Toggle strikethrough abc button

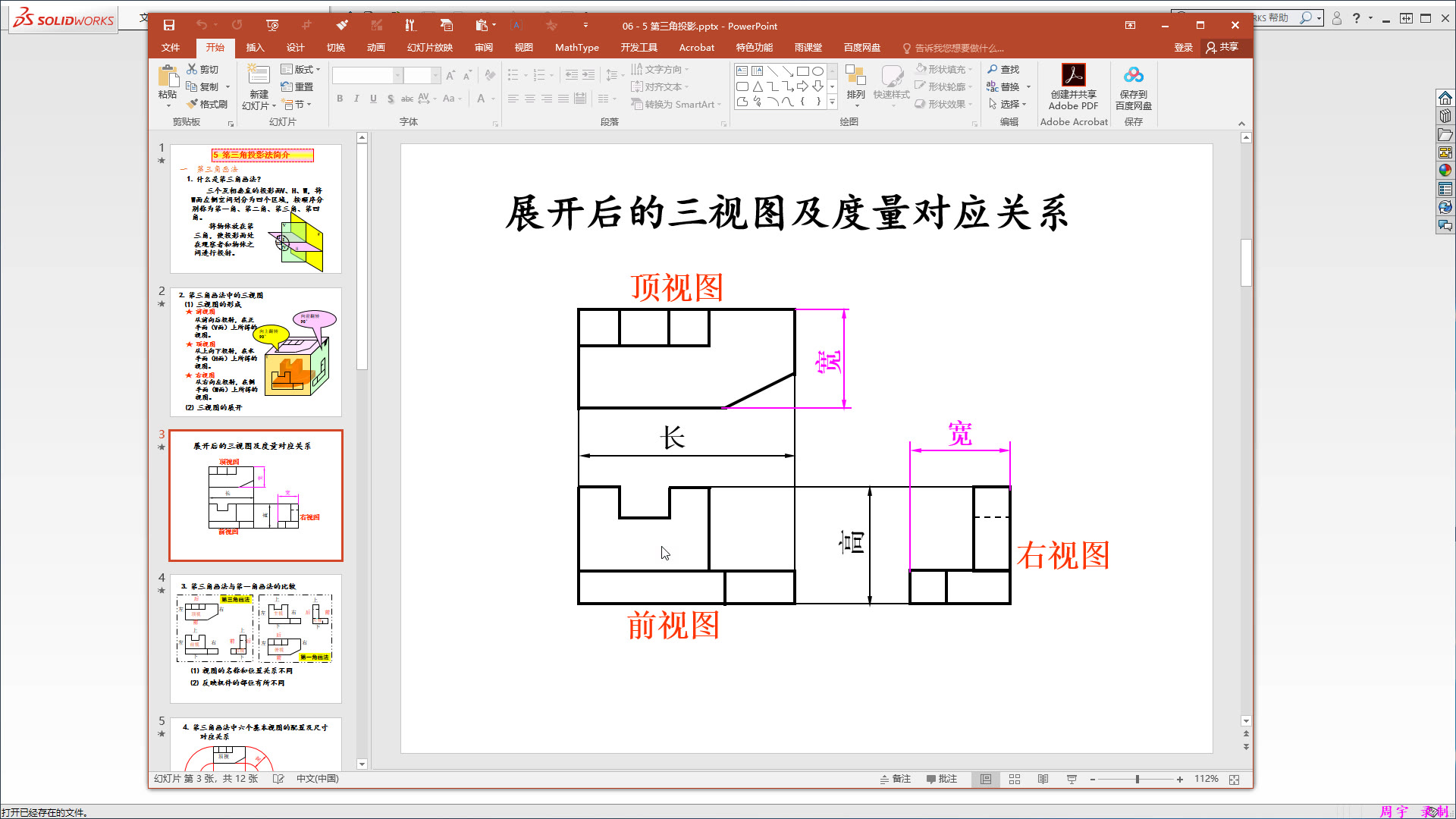click(407, 99)
